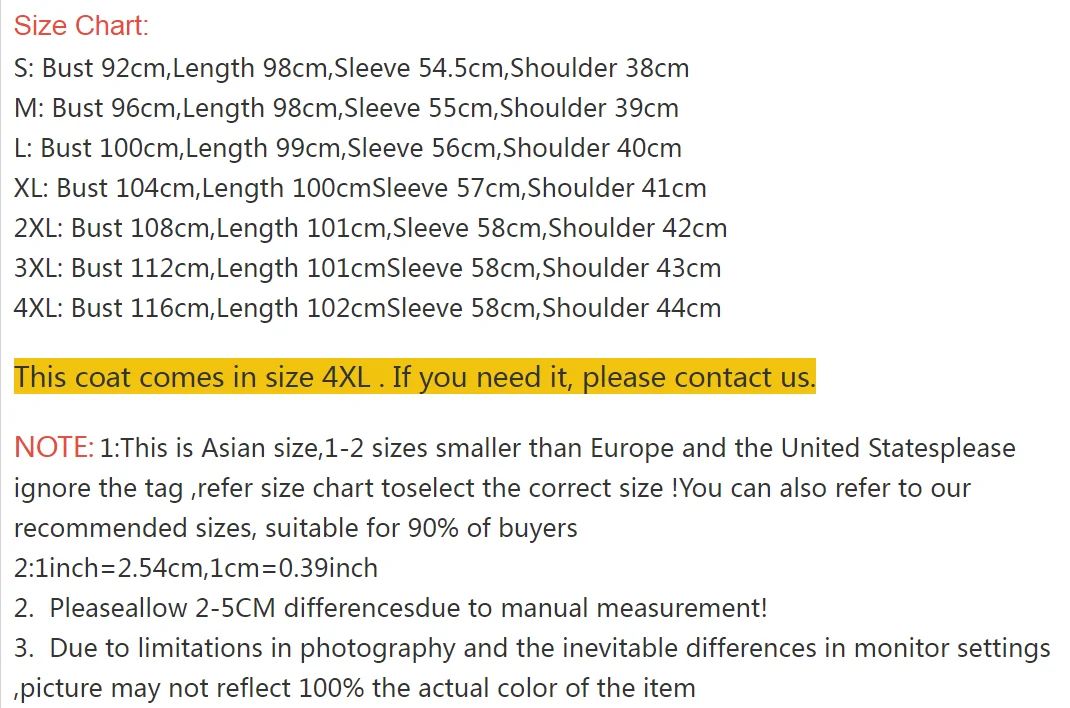Select the 2XL measurements row

click(x=370, y=228)
